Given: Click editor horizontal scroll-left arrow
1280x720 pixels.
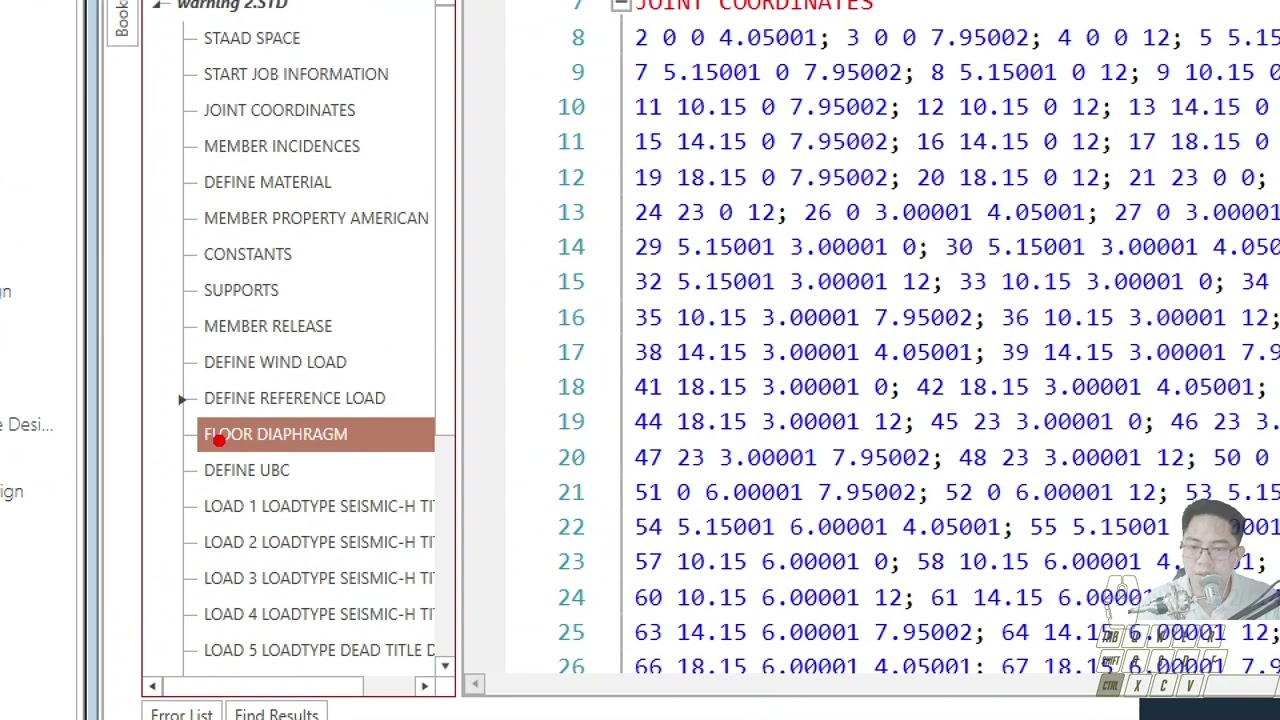Looking at the screenshot, I should point(475,685).
